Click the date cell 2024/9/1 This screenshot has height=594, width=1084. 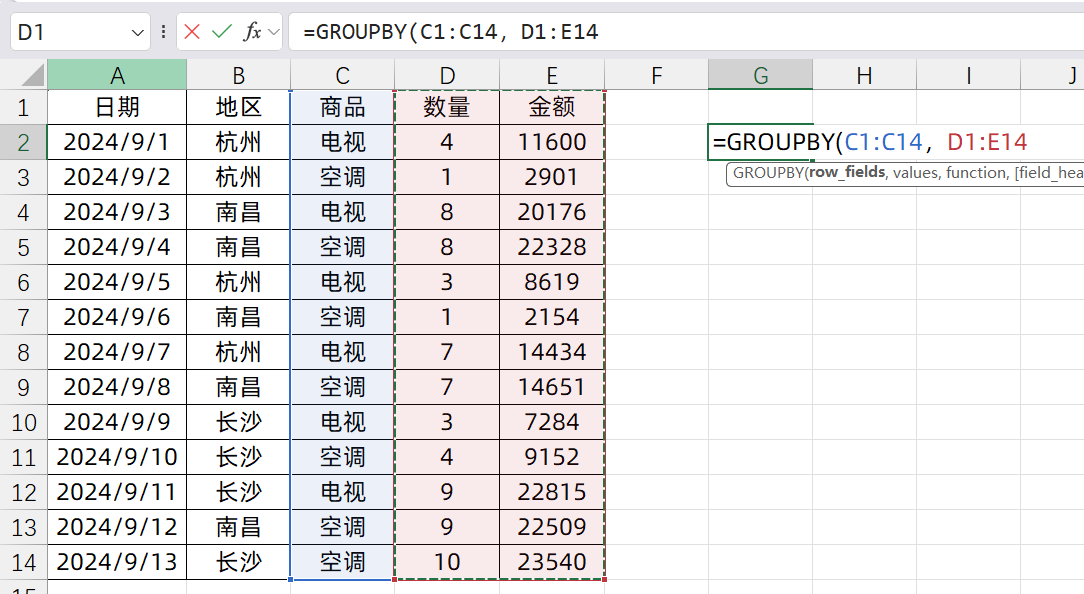(x=117, y=142)
